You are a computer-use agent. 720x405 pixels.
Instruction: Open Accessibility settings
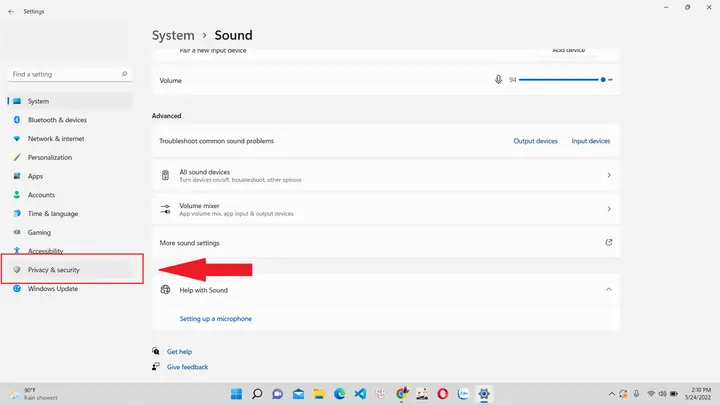pos(70,251)
